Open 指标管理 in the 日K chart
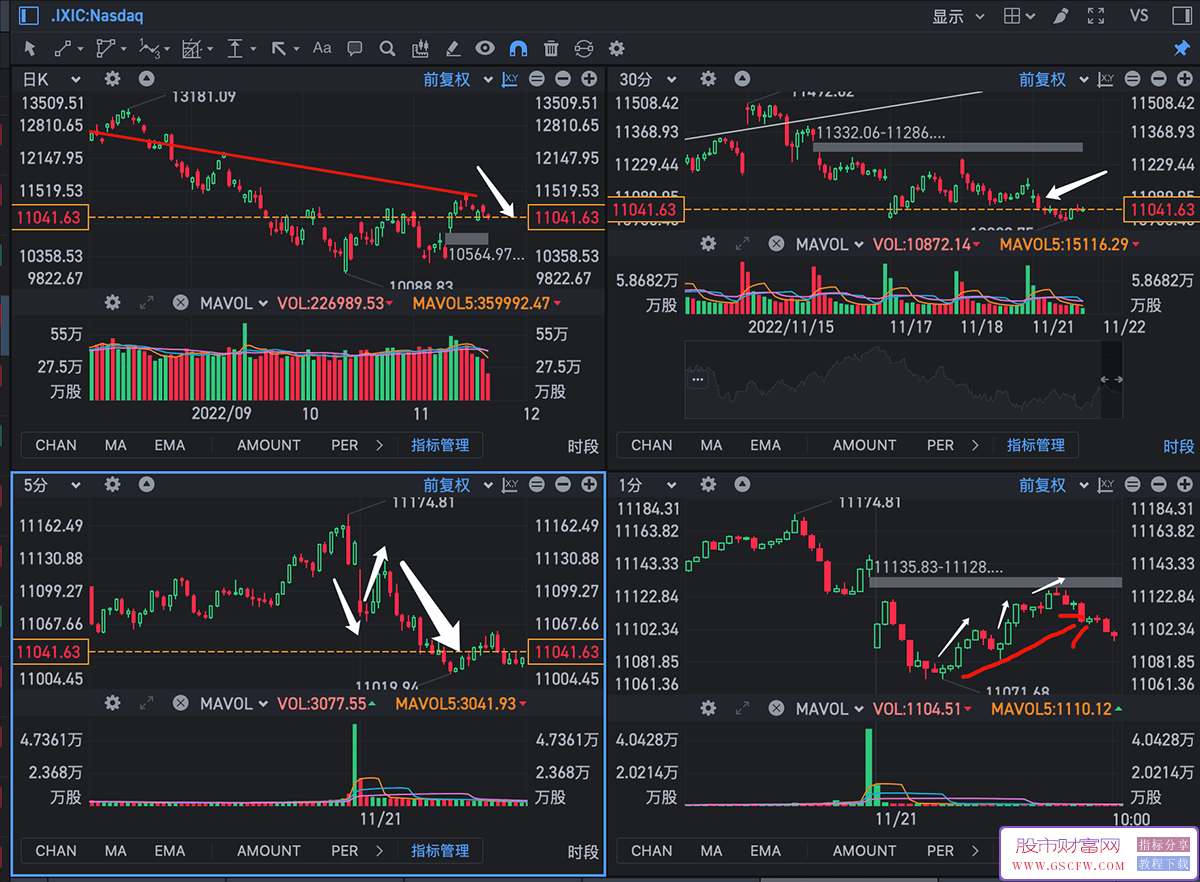 [440, 445]
